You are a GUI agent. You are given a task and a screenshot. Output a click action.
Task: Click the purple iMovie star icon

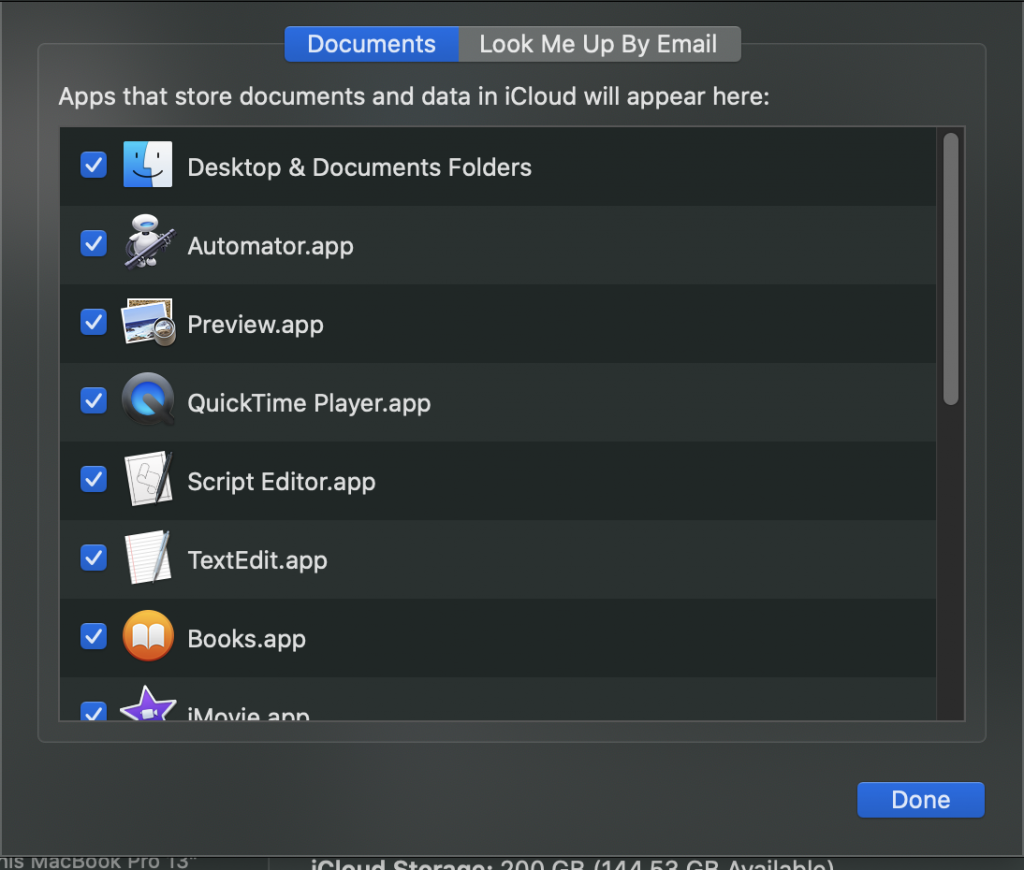point(148,704)
